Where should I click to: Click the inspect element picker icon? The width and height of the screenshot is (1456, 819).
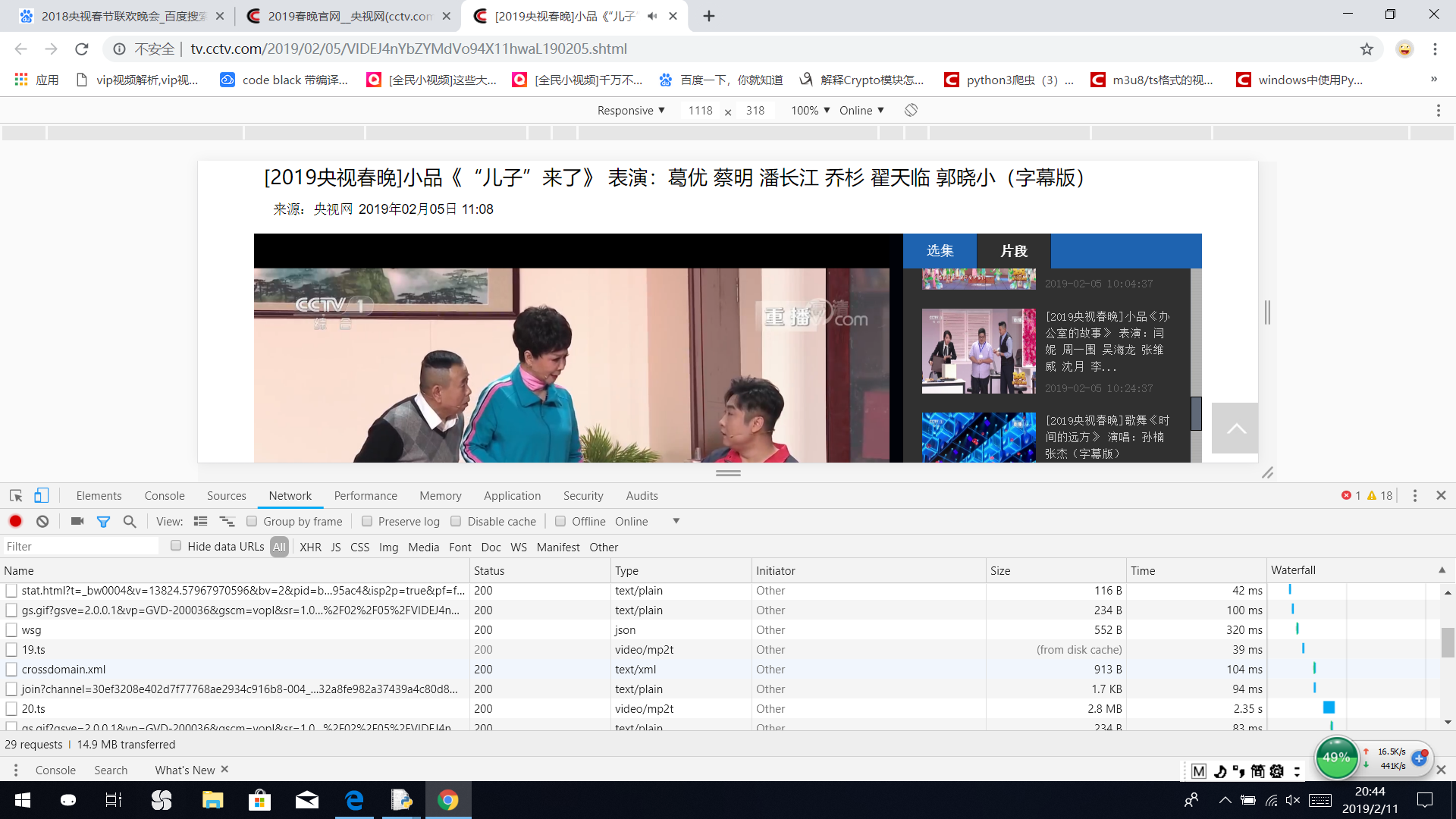click(16, 496)
